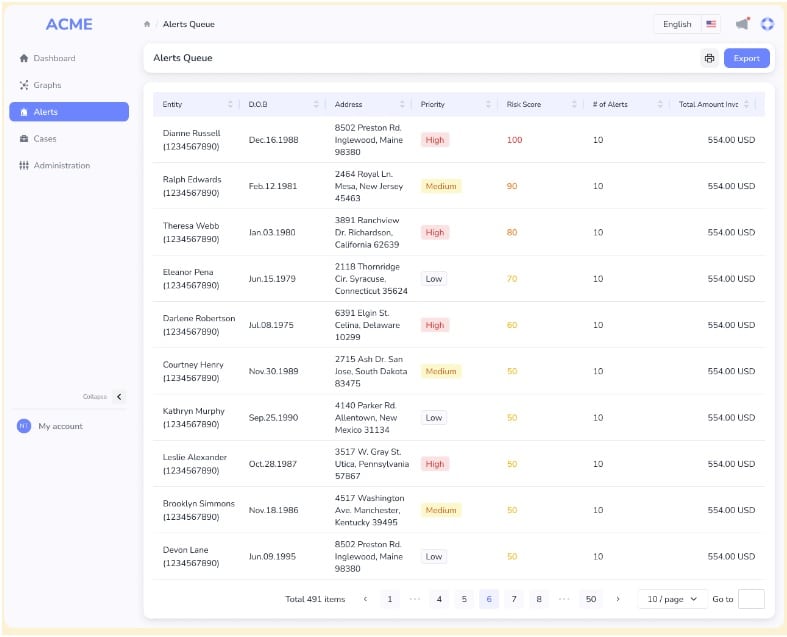Collapse the sidebar with the chevron

click(119, 397)
